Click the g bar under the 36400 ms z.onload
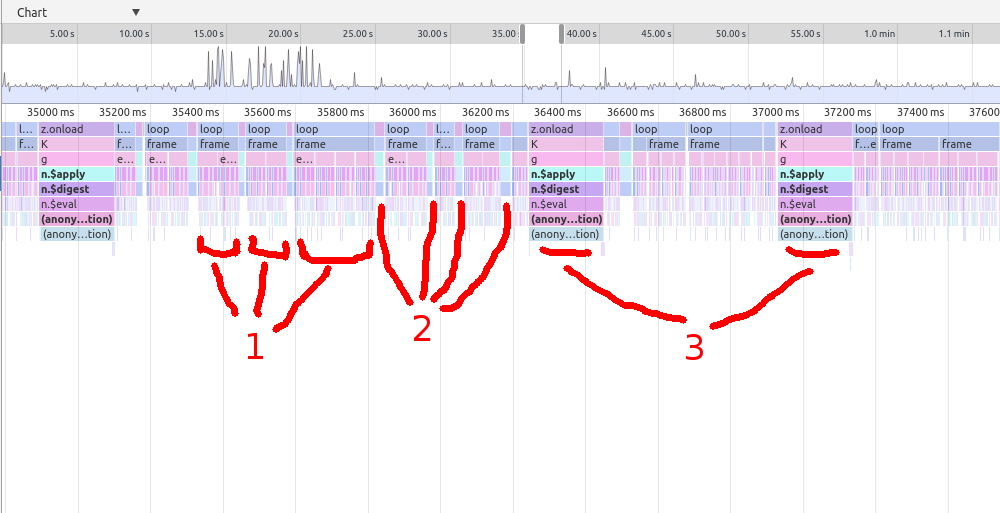Screen dimensions: 1000x513 coord(565,159)
